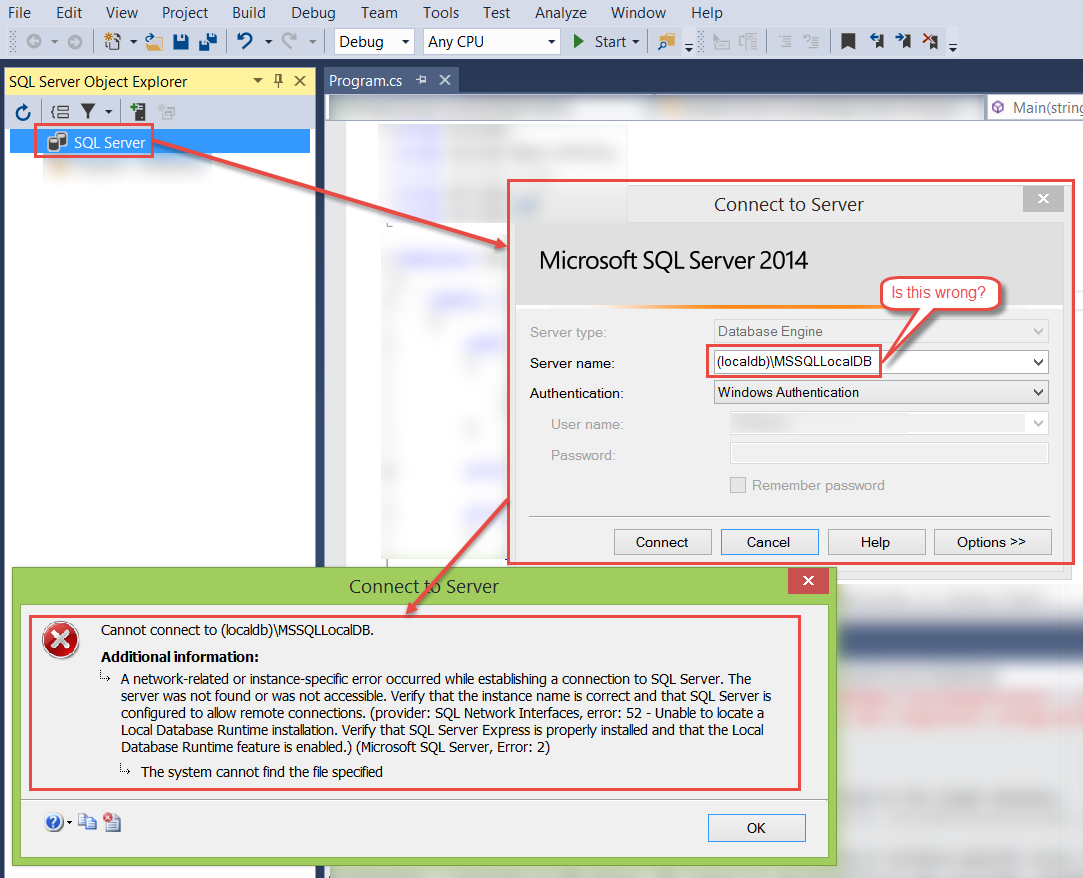Open the Debug menu
Image resolution: width=1083 pixels, height=878 pixels.
click(x=313, y=12)
